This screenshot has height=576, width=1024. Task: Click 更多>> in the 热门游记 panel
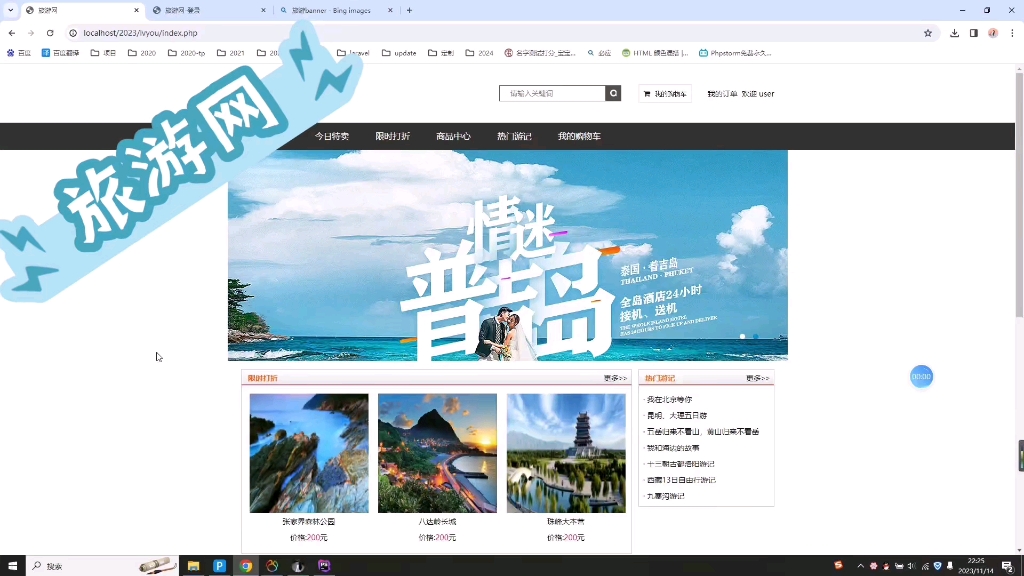(756, 378)
